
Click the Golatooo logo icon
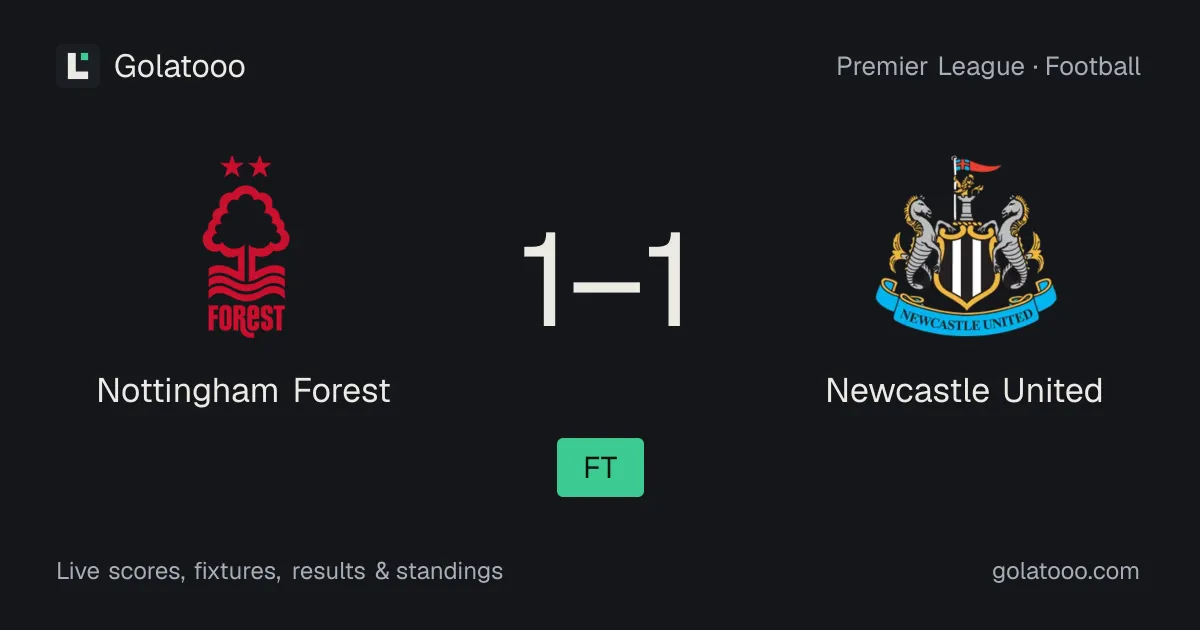coord(78,66)
